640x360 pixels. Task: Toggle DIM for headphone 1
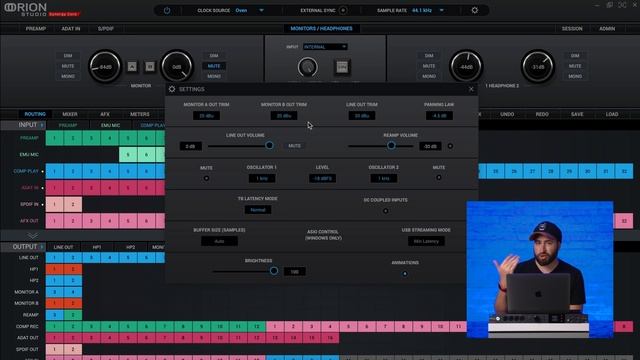tap(429, 56)
